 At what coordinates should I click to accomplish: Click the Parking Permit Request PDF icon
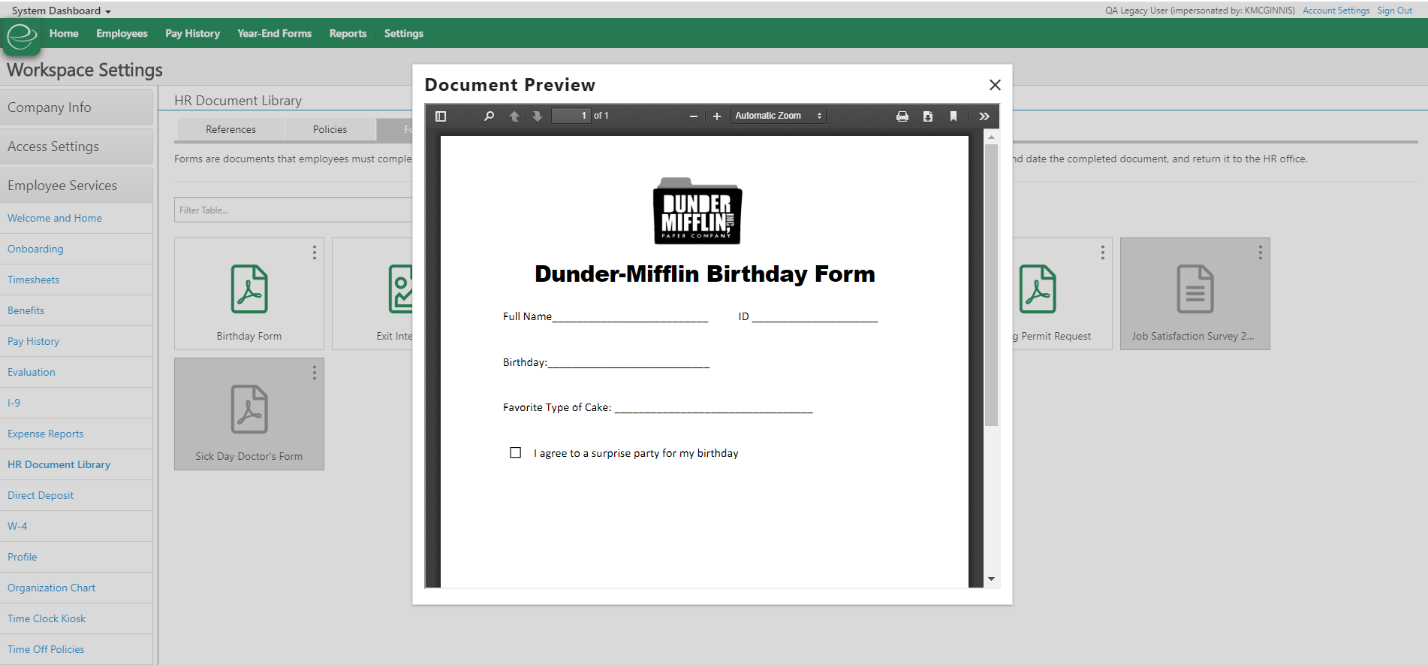point(1038,289)
